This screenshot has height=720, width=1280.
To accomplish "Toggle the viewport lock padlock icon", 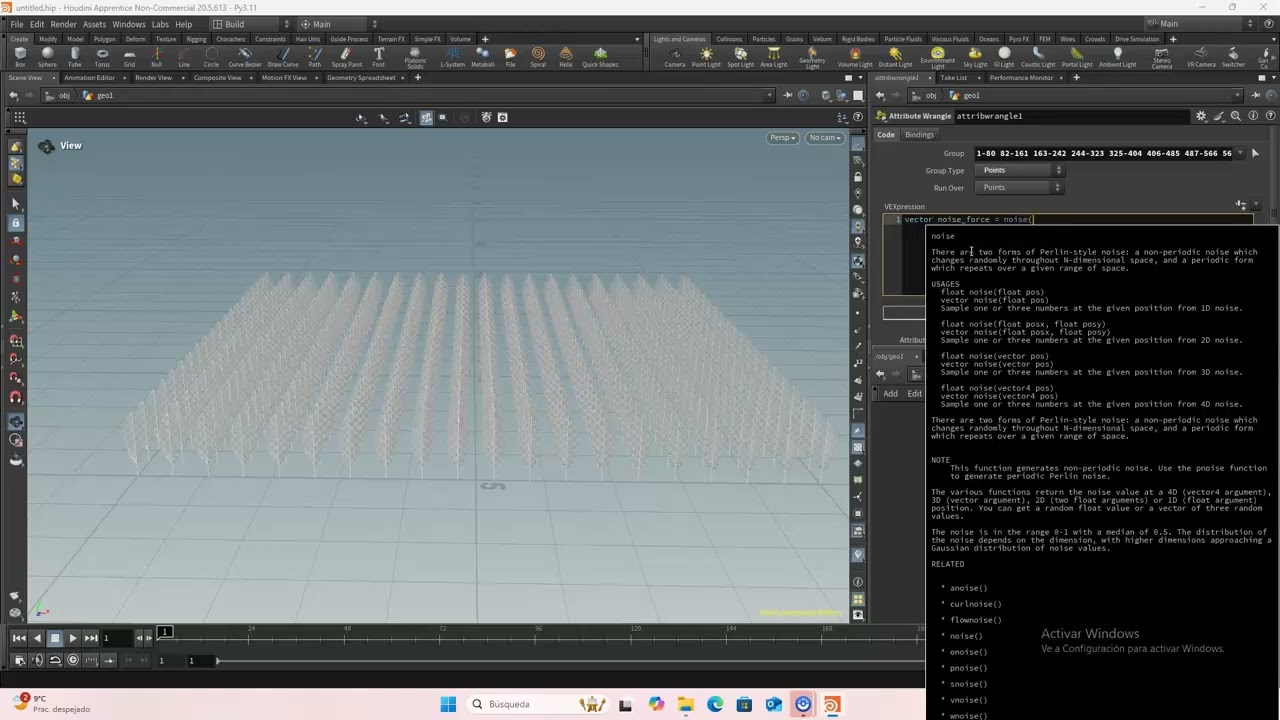I will point(857,177).
